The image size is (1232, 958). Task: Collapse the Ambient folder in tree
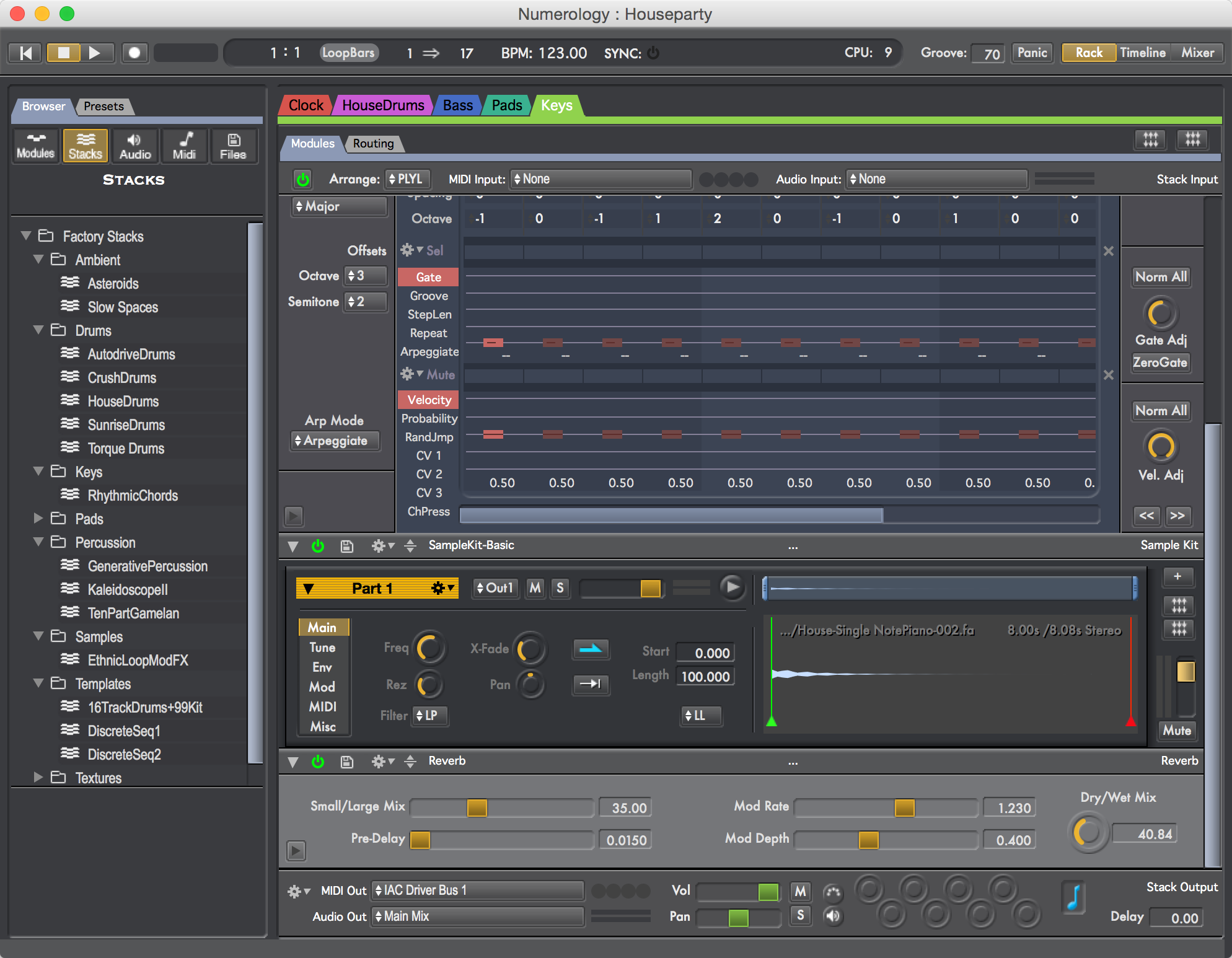(x=38, y=260)
